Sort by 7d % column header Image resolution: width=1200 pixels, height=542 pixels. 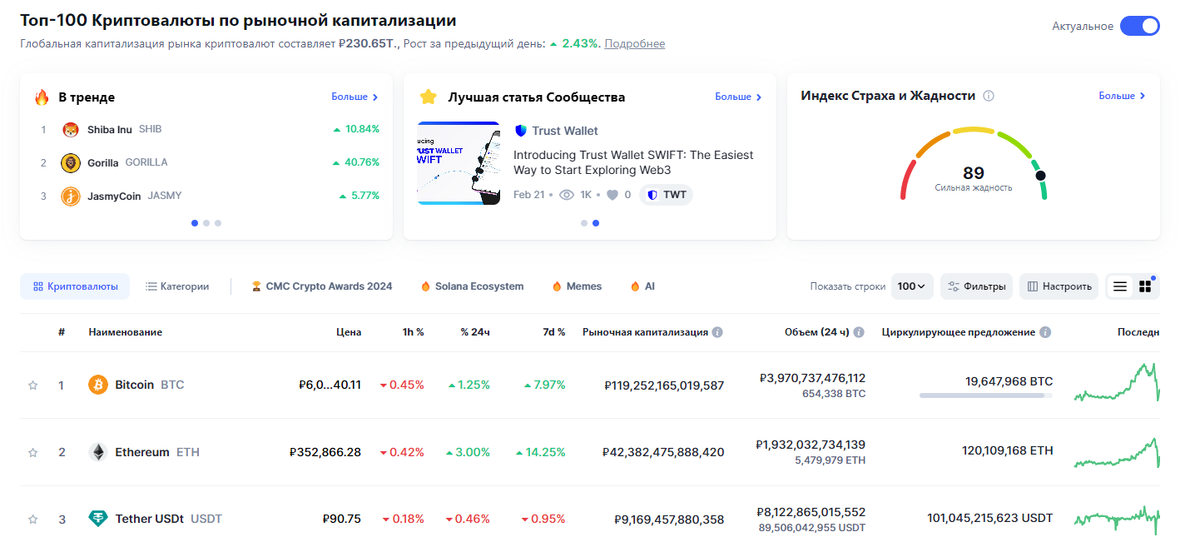tap(554, 332)
